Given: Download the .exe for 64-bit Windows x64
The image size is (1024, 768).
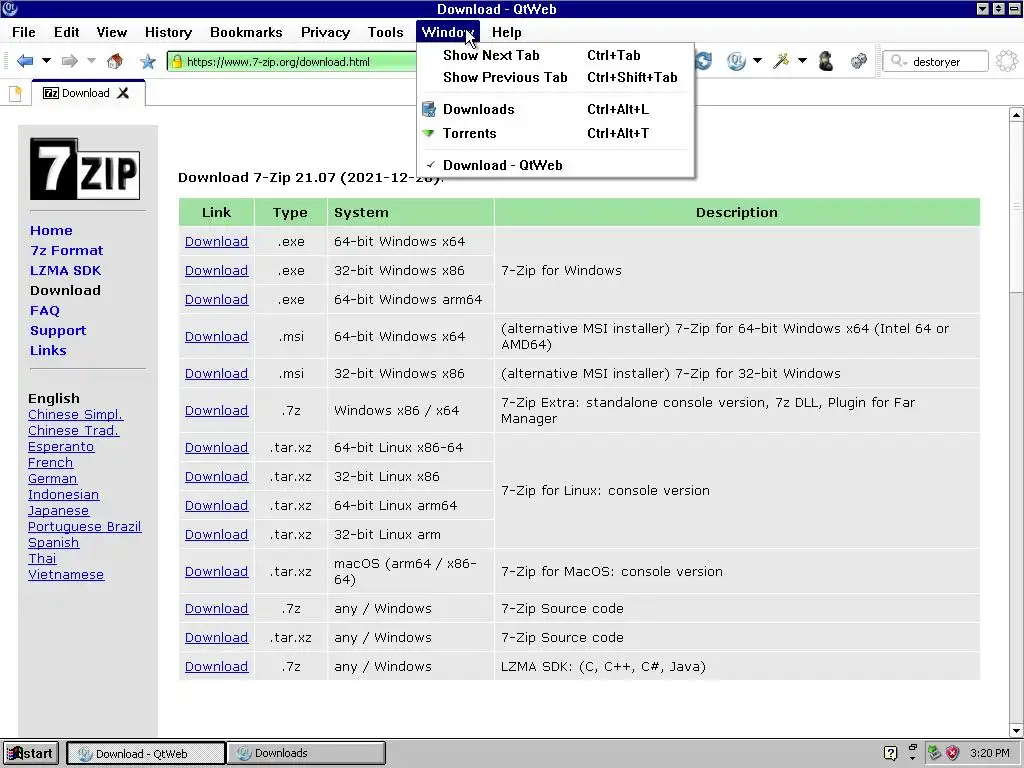Looking at the screenshot, I should (x=216, y=242).
